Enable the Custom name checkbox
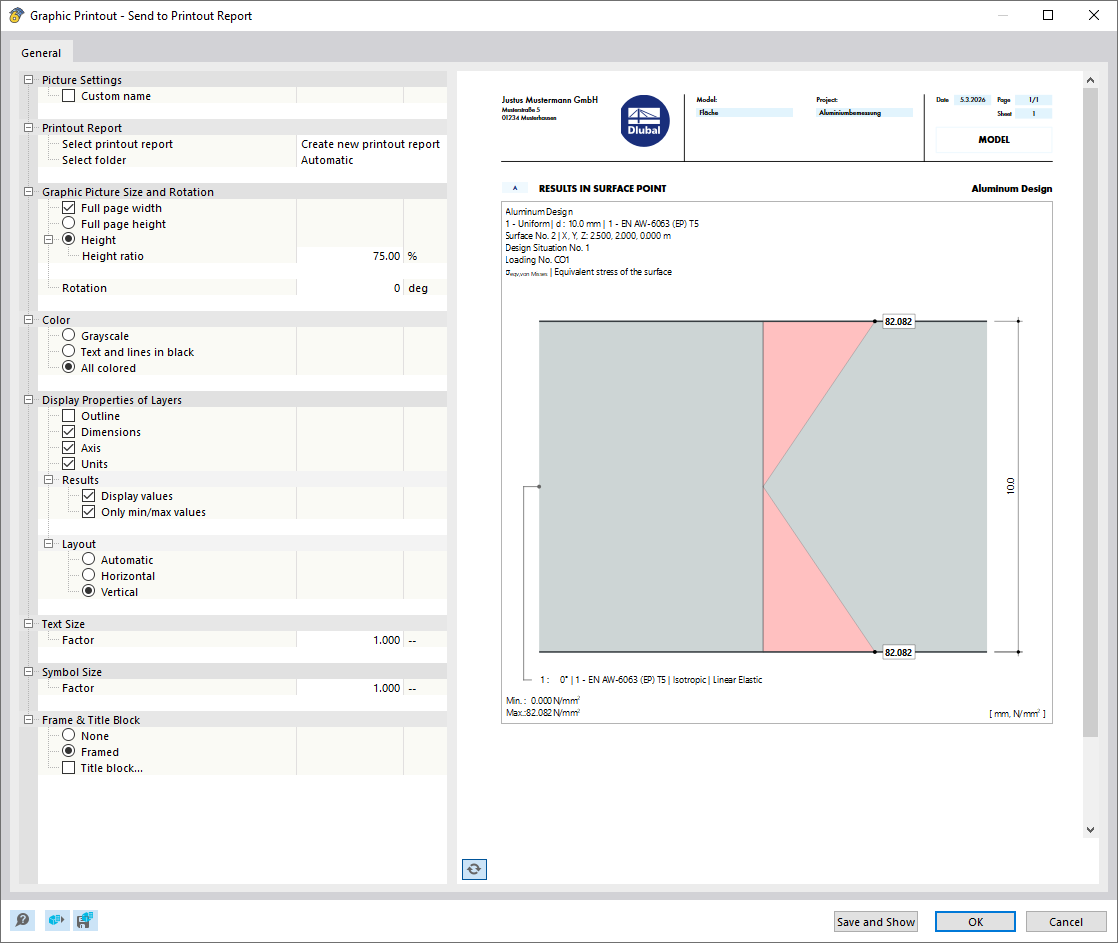 66,95
